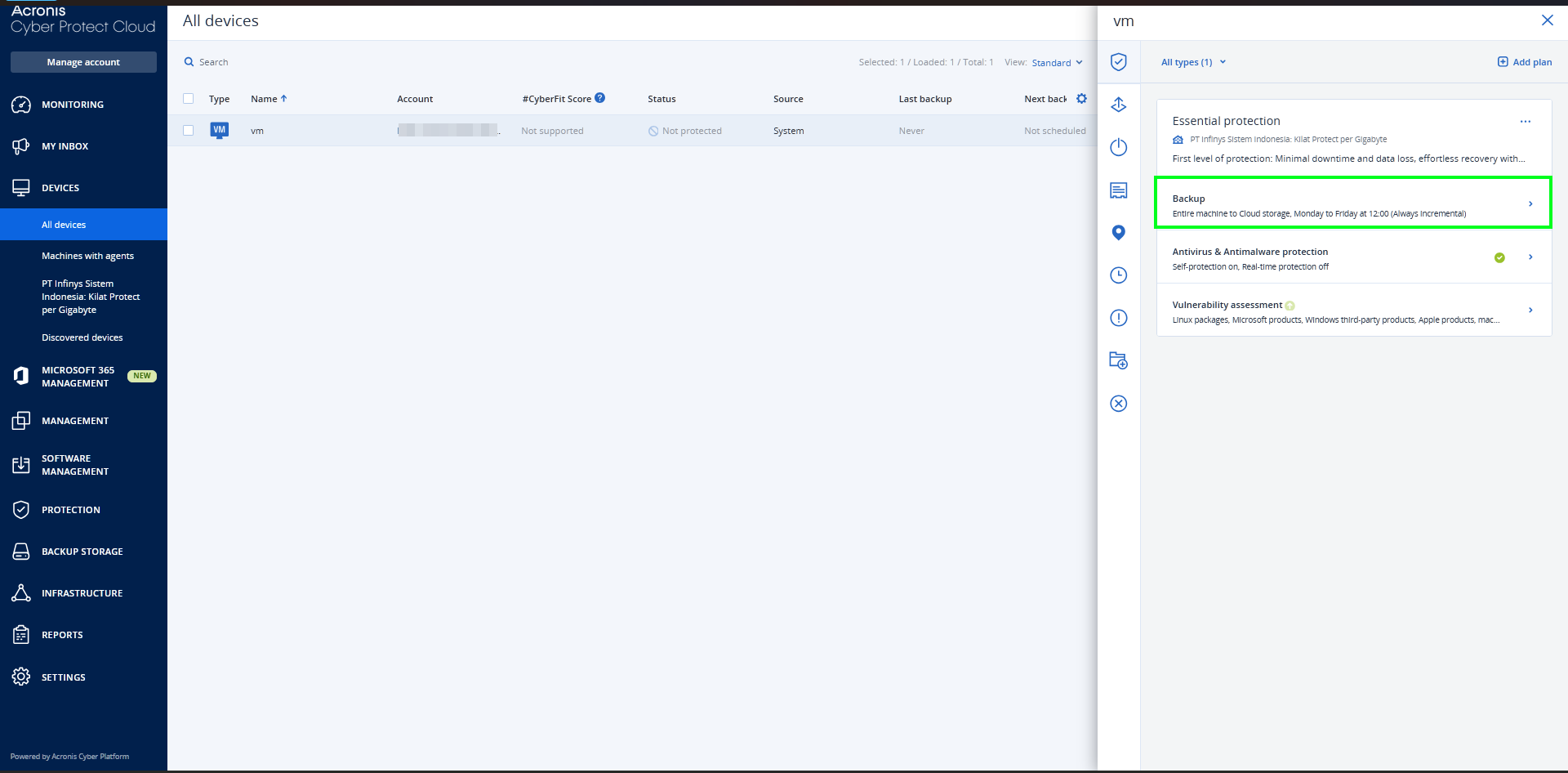
Task: Click the Protect shield icon in side panel
Action: 1118,62
